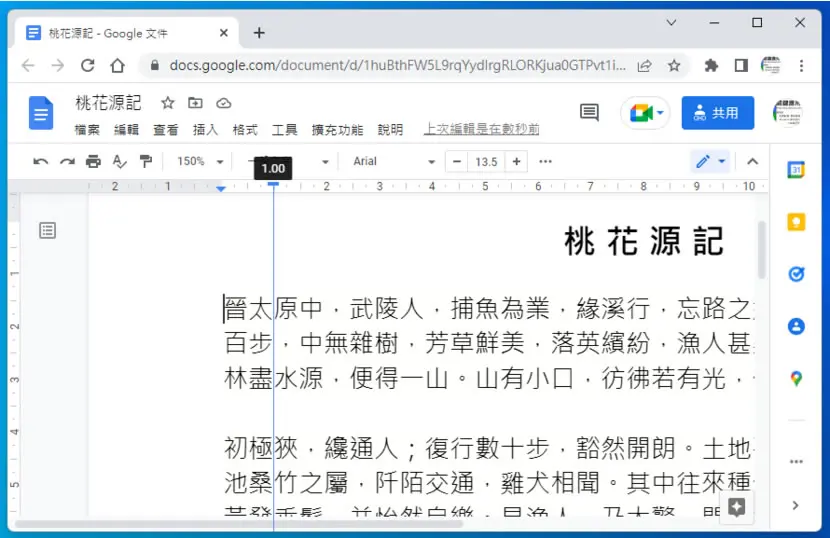Open the Arial font dropdown
This screenshot has width=830, height=538.
394,161
